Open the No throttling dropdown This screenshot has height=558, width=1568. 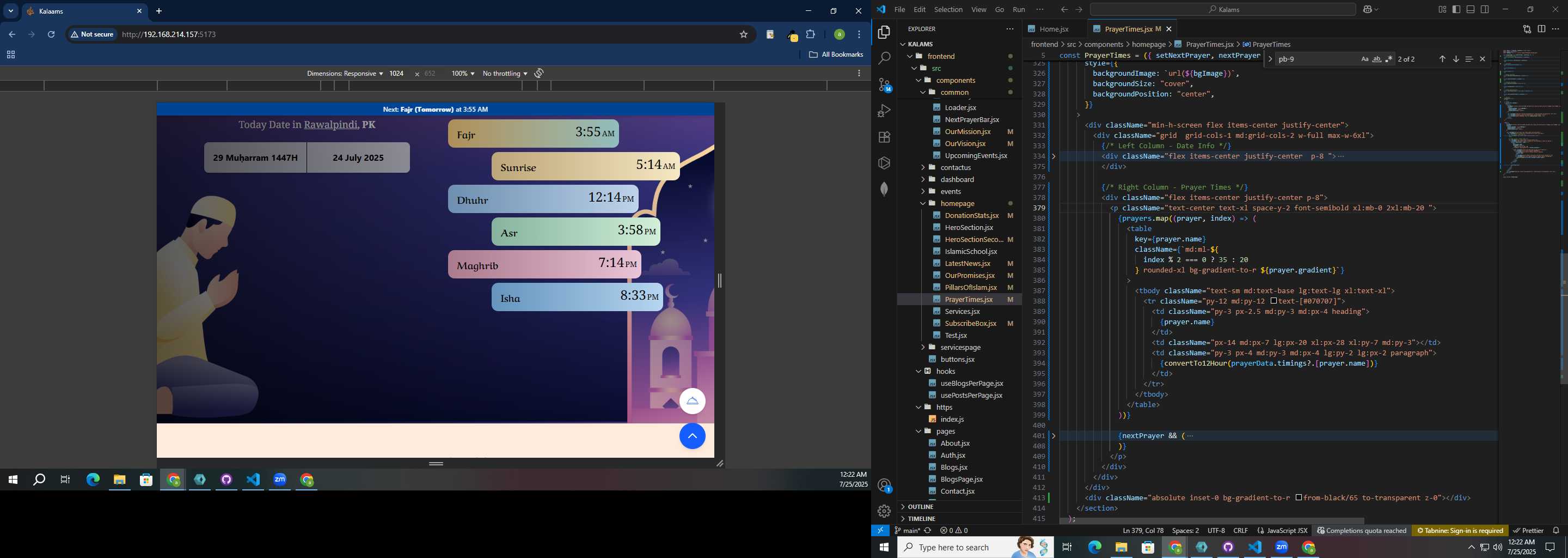tap(505, 73)
